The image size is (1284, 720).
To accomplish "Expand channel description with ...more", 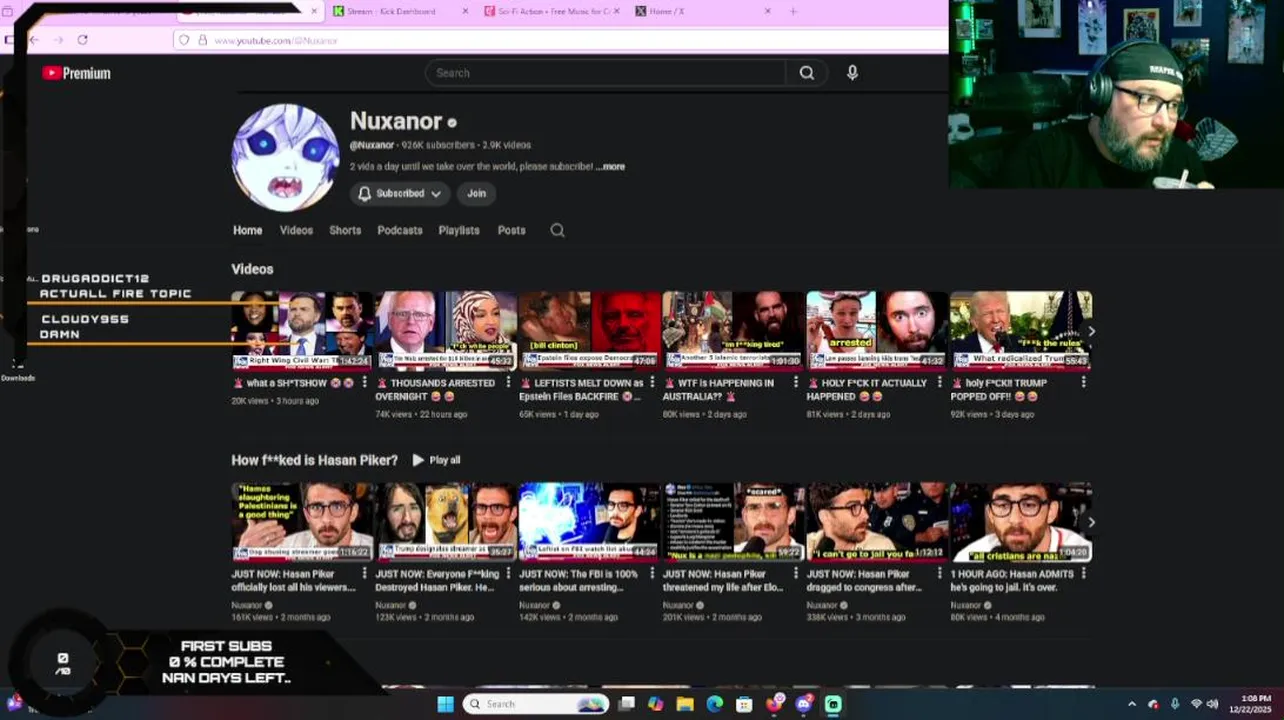I will [610, 167].
